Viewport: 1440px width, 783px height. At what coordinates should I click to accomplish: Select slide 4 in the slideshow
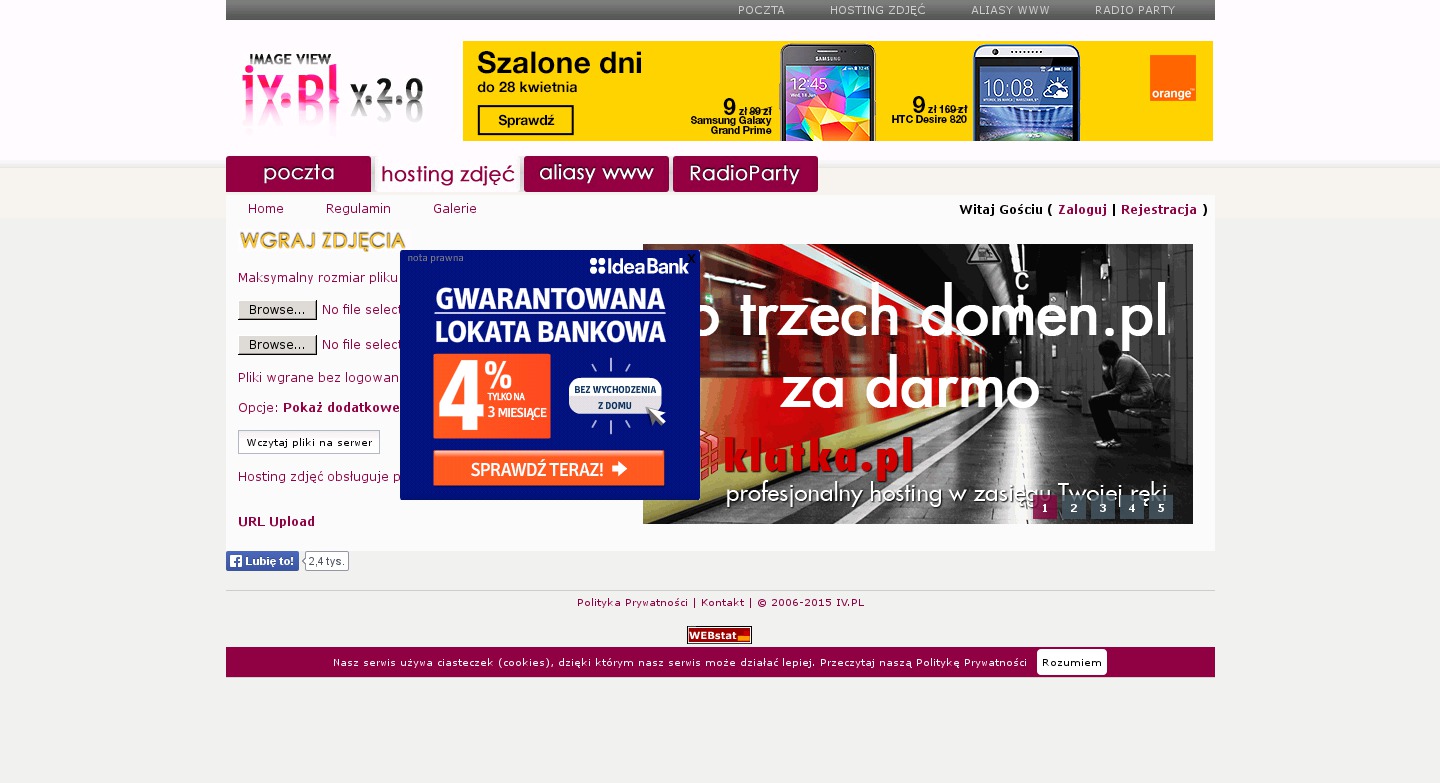point(1131,508)
